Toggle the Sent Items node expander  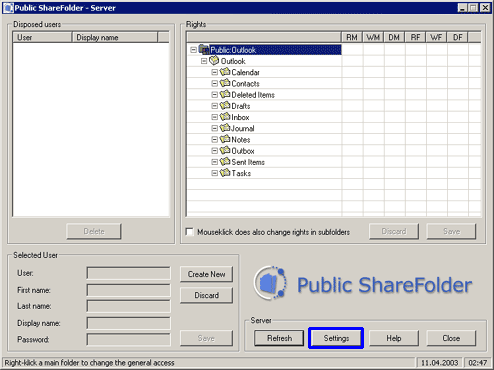(x=215, y=162)
